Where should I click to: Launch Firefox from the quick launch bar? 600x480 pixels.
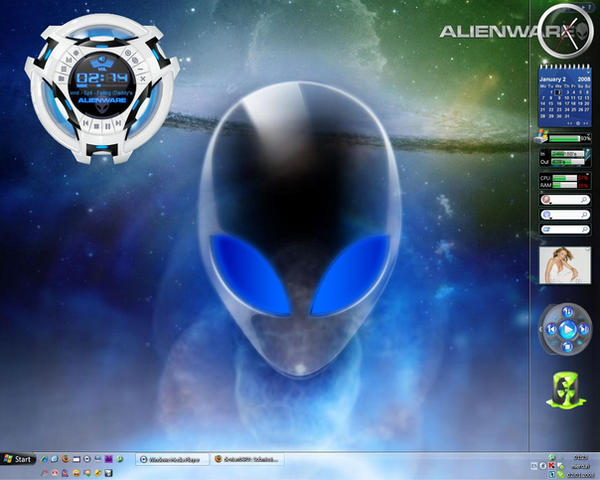point(65,459)
